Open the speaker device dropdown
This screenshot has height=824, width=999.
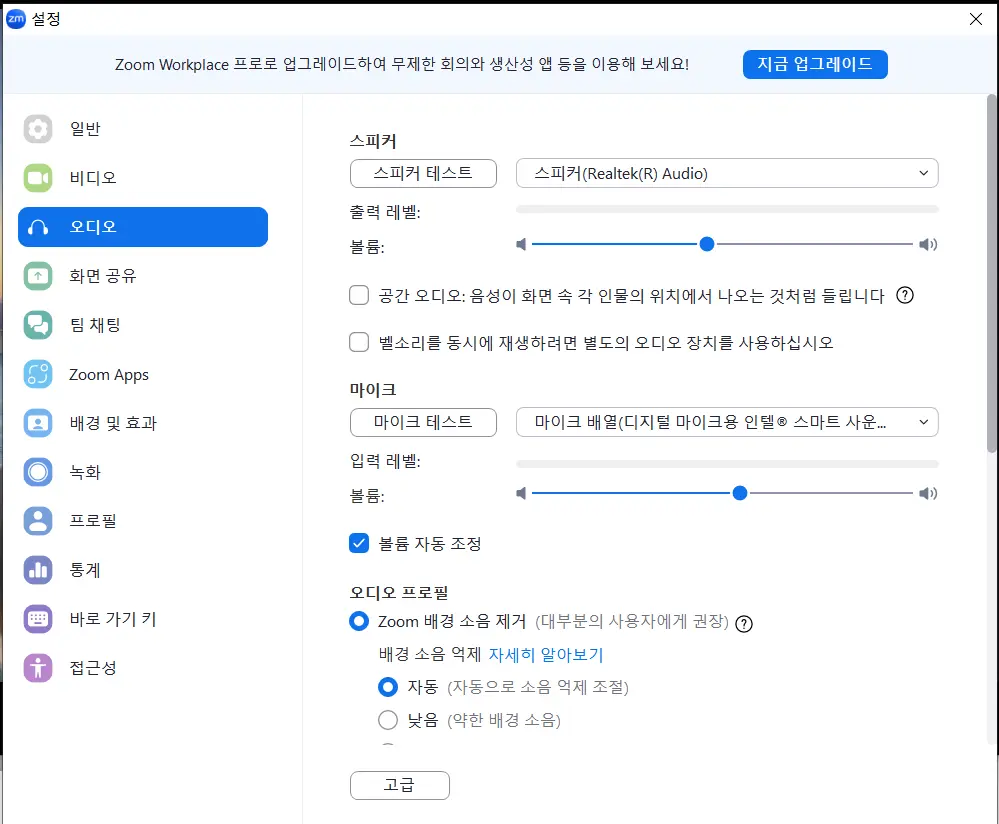pos(727,172)
